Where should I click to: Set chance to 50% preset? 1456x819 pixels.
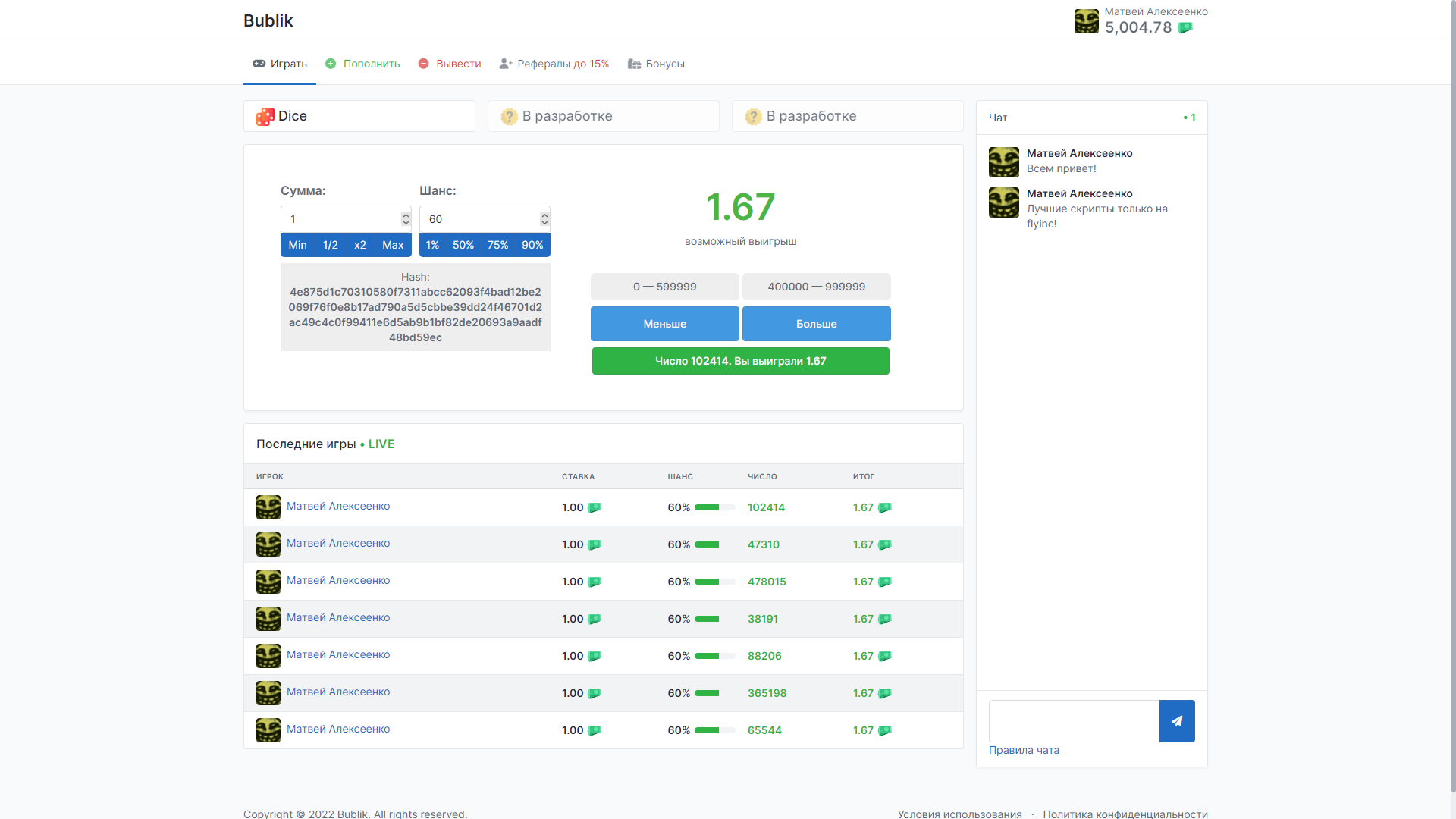463,245
